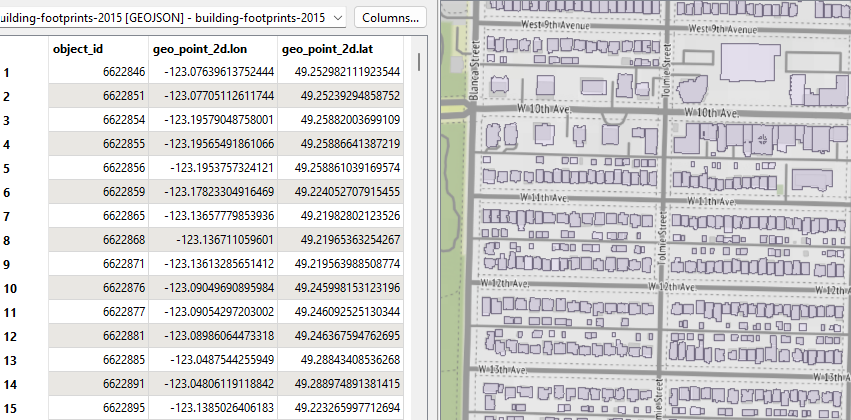
Task: Click latitude cell 49.21982802123526
Action: click(x=340, y=216)
